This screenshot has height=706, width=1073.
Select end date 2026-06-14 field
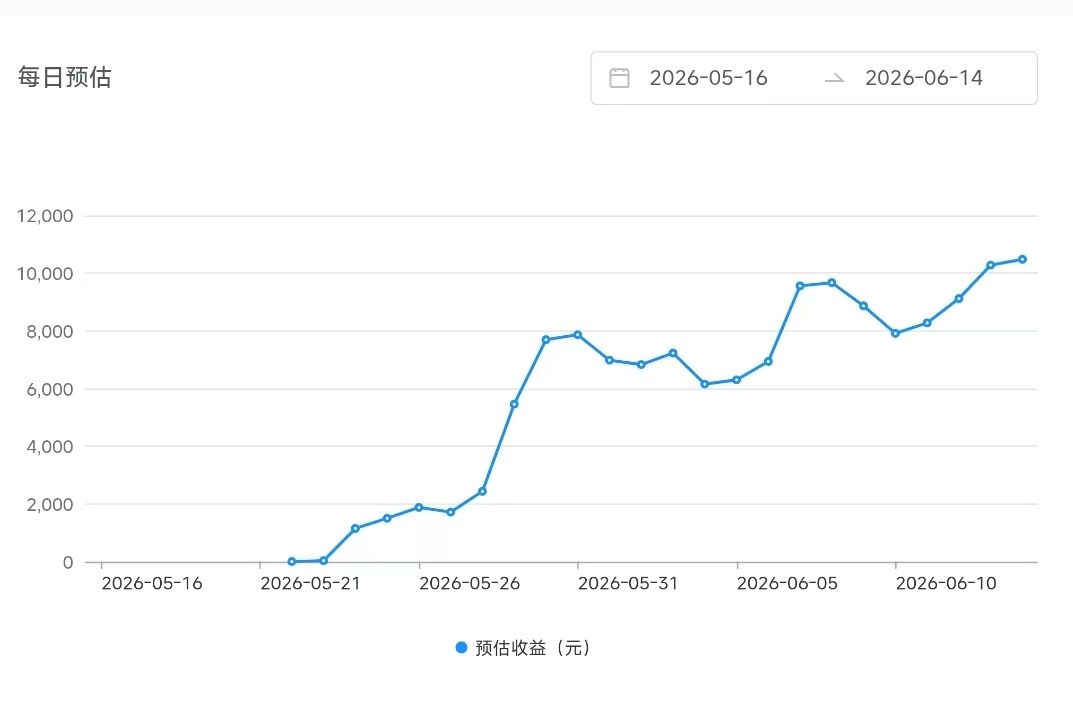pyautogui.click(x=923, y=78)
